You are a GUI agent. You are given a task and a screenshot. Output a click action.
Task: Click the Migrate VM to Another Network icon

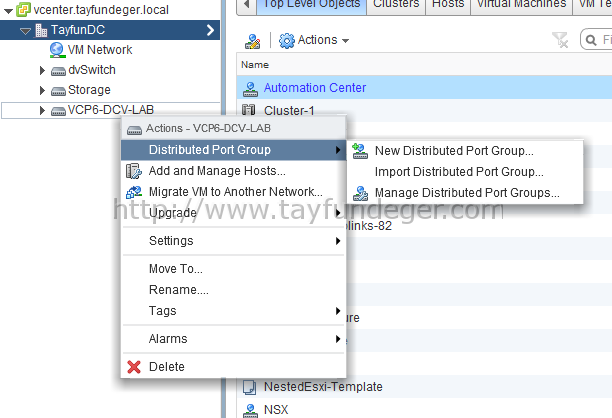click(x=133, y=192)
